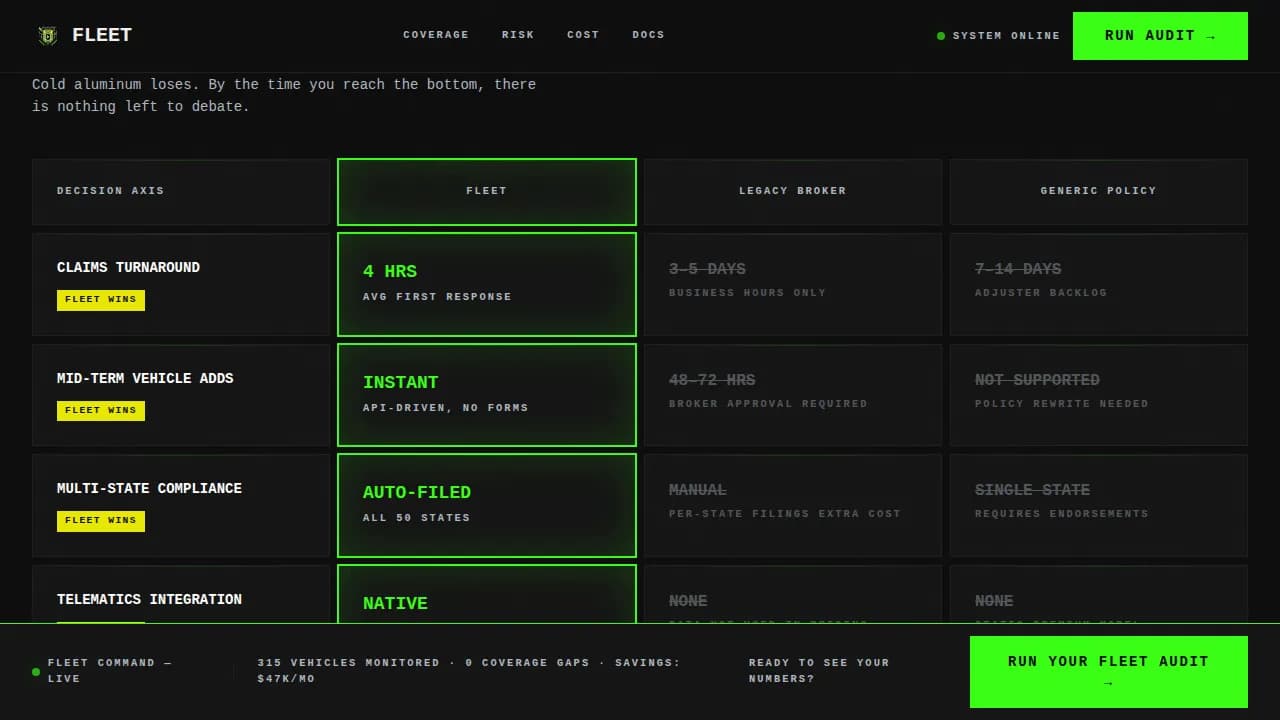Screen dimensions: 1280x720
Task: Click the green System Online status dot
Action: tap(941, 36)
